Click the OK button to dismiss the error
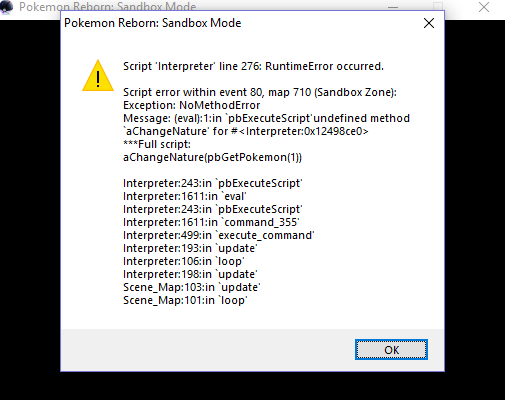Screen dimensions: 505x400 391,350
